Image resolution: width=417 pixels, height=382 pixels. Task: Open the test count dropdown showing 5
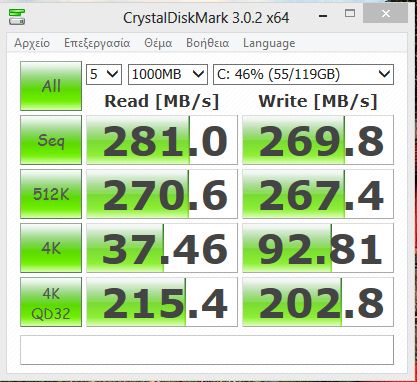[104, 74]
